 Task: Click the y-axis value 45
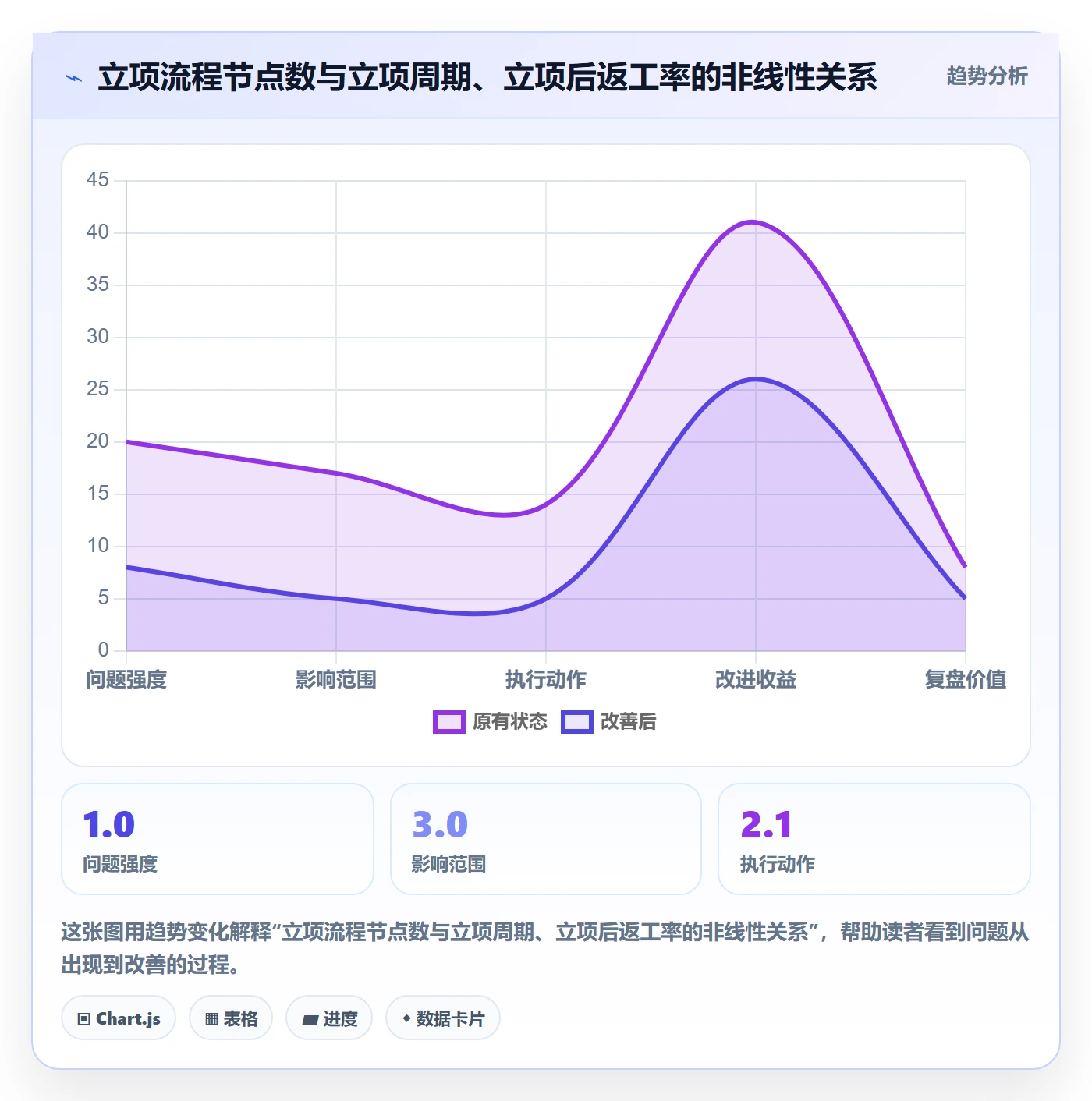97,180
